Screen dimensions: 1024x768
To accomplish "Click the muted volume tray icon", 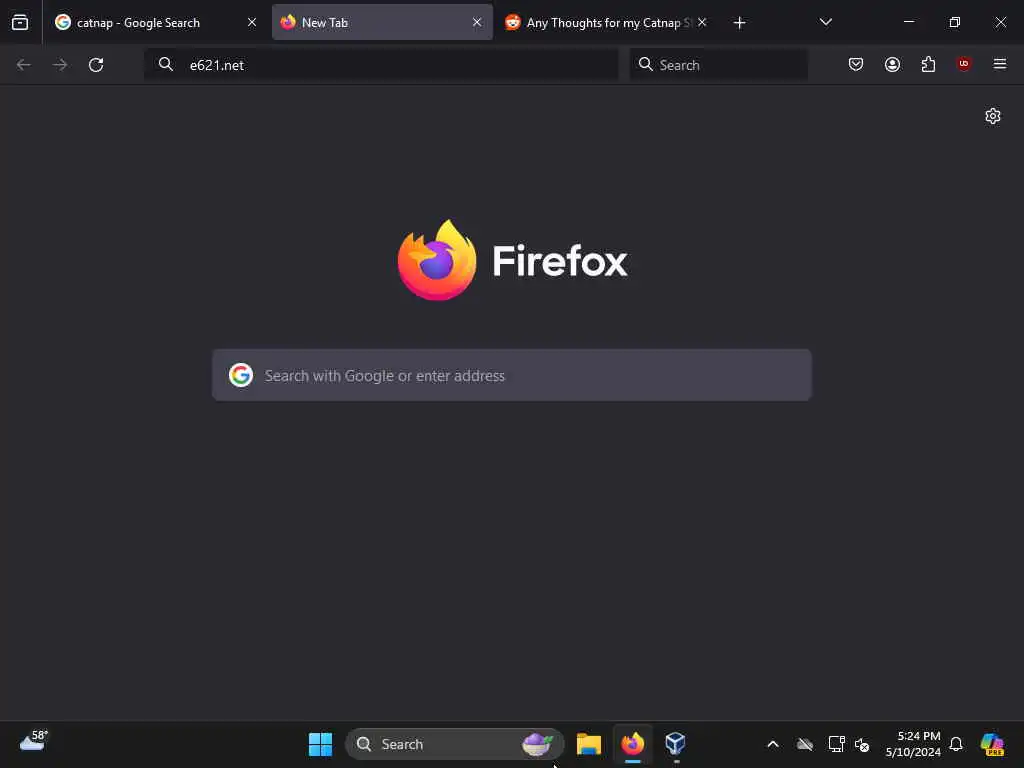I will [862, 744].
